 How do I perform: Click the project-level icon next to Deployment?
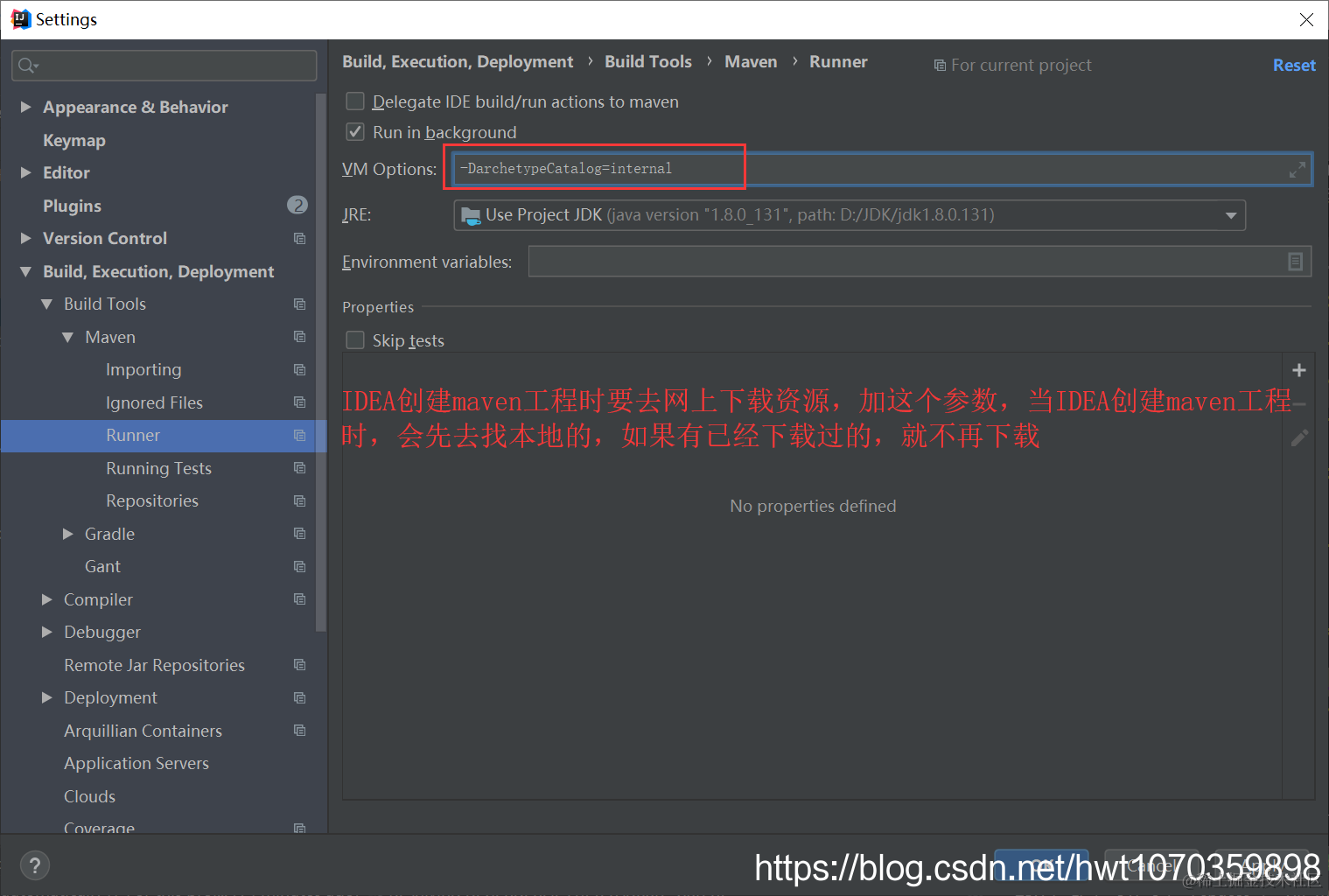299,697
